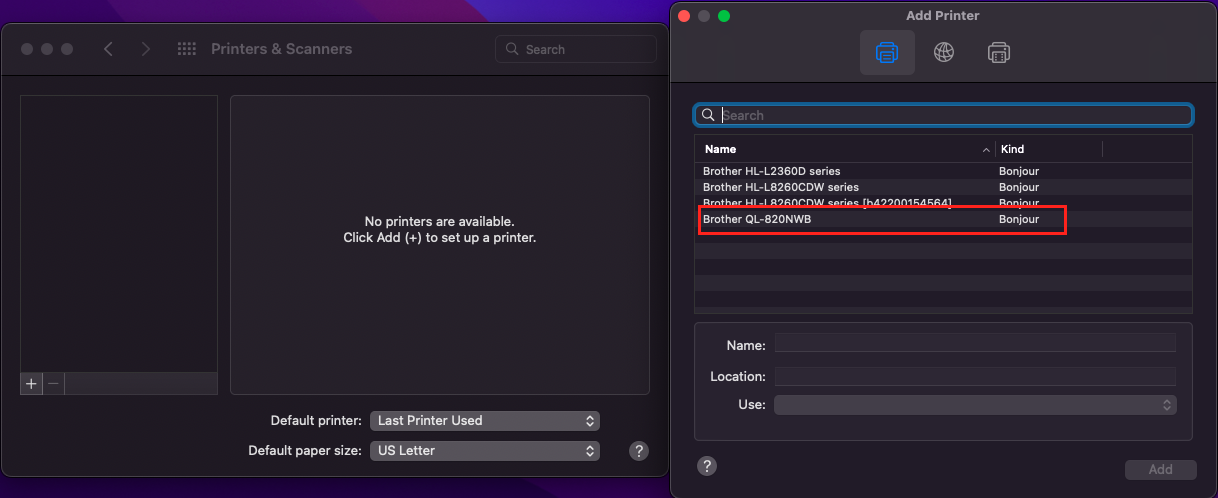Switch to the IP printer globe tab
Viewport: 1218px width, 498px height.
pos(943,52)
